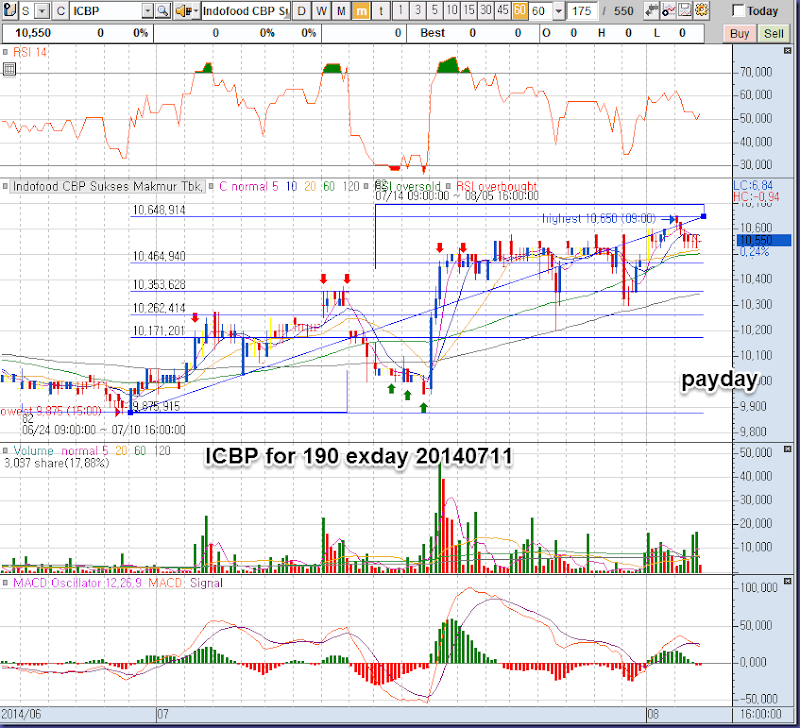The width and height of the screenshot is (800, 728).
Task: Close the RSI panel with X
Action: [788, 51]
